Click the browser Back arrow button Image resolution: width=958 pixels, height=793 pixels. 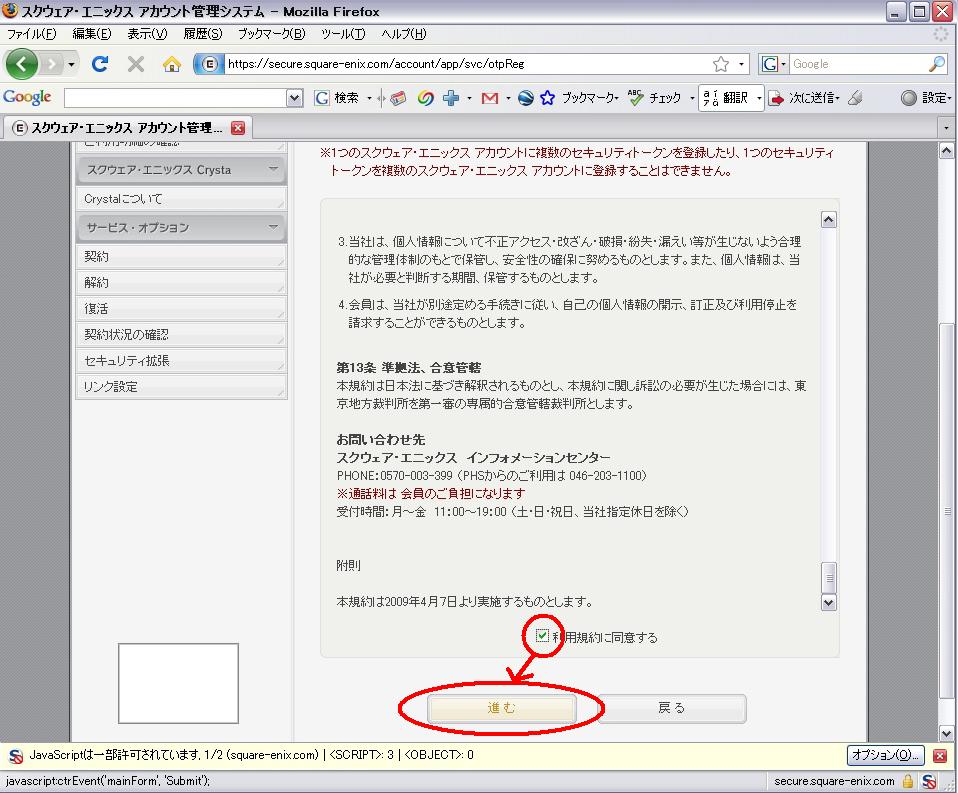click(x=22, y=64)
